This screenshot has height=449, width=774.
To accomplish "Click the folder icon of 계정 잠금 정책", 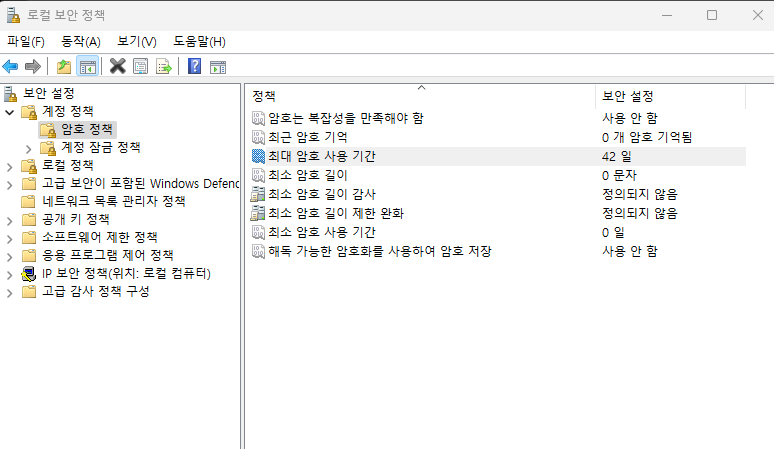I will [48, 147].
